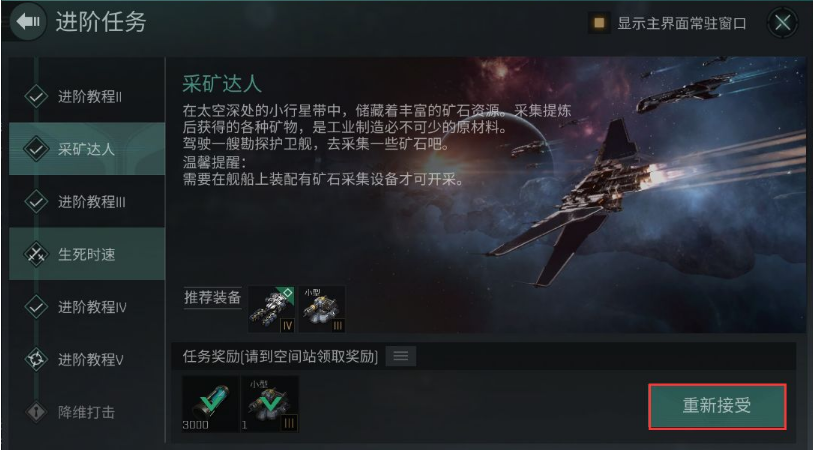Select the 进阶教程II mission entry
The height and width of the screenshot is (450, 813).
click(x=87, y=96)
